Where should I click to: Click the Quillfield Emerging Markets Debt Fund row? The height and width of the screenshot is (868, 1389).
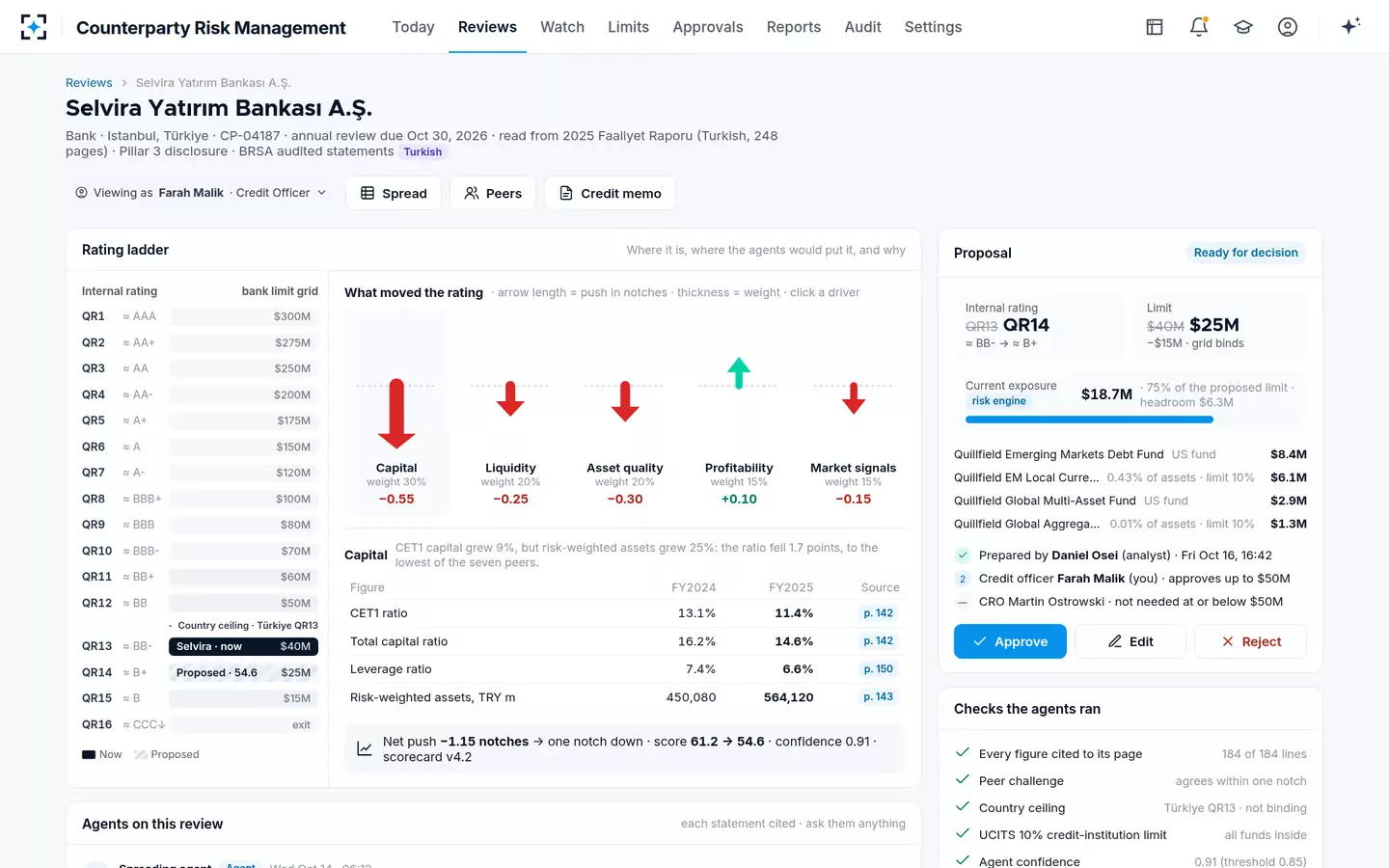click(x=1130, y=454)
